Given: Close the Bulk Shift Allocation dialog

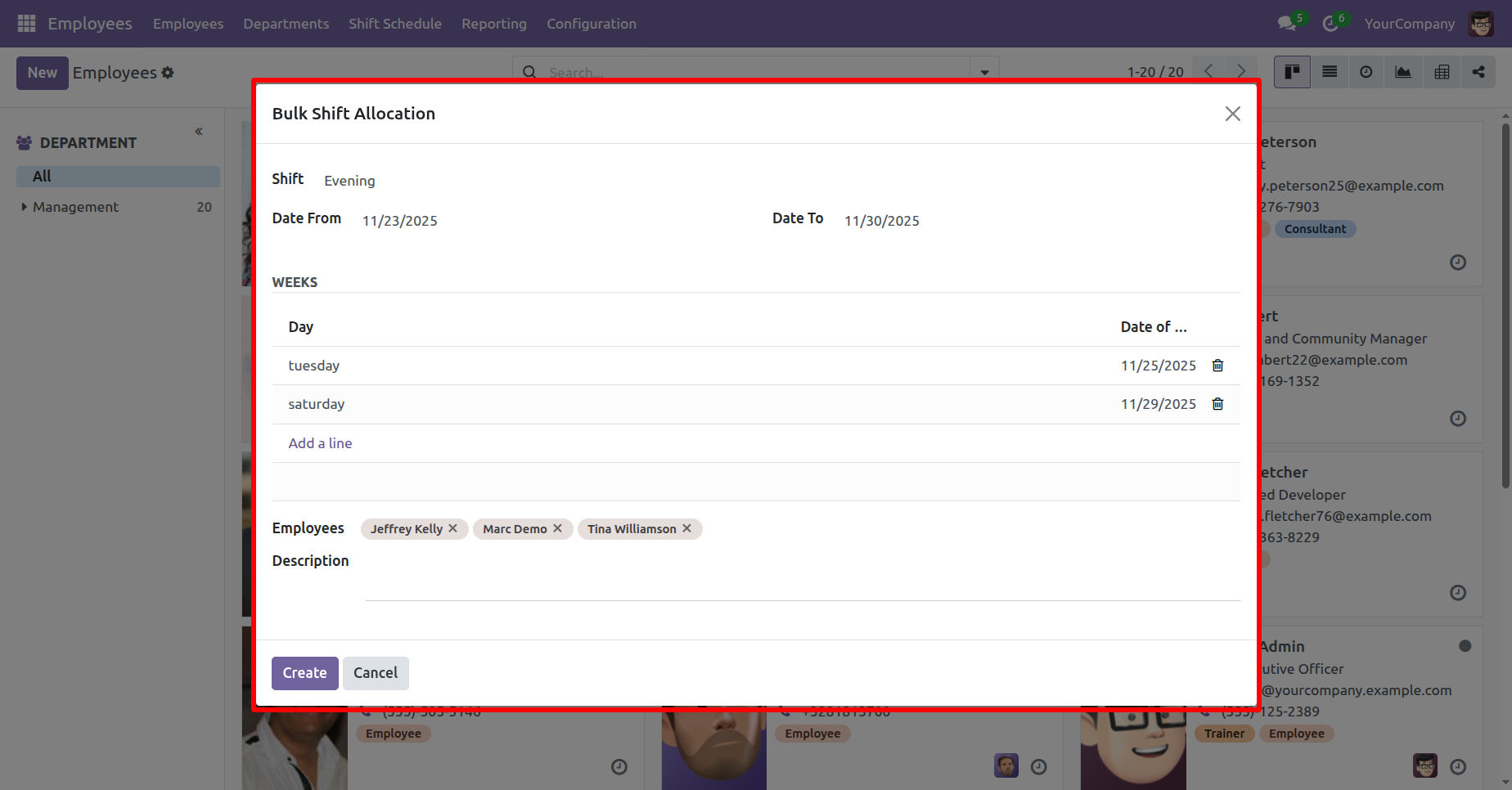Looking at the screenshot, I should [1232, 114].
